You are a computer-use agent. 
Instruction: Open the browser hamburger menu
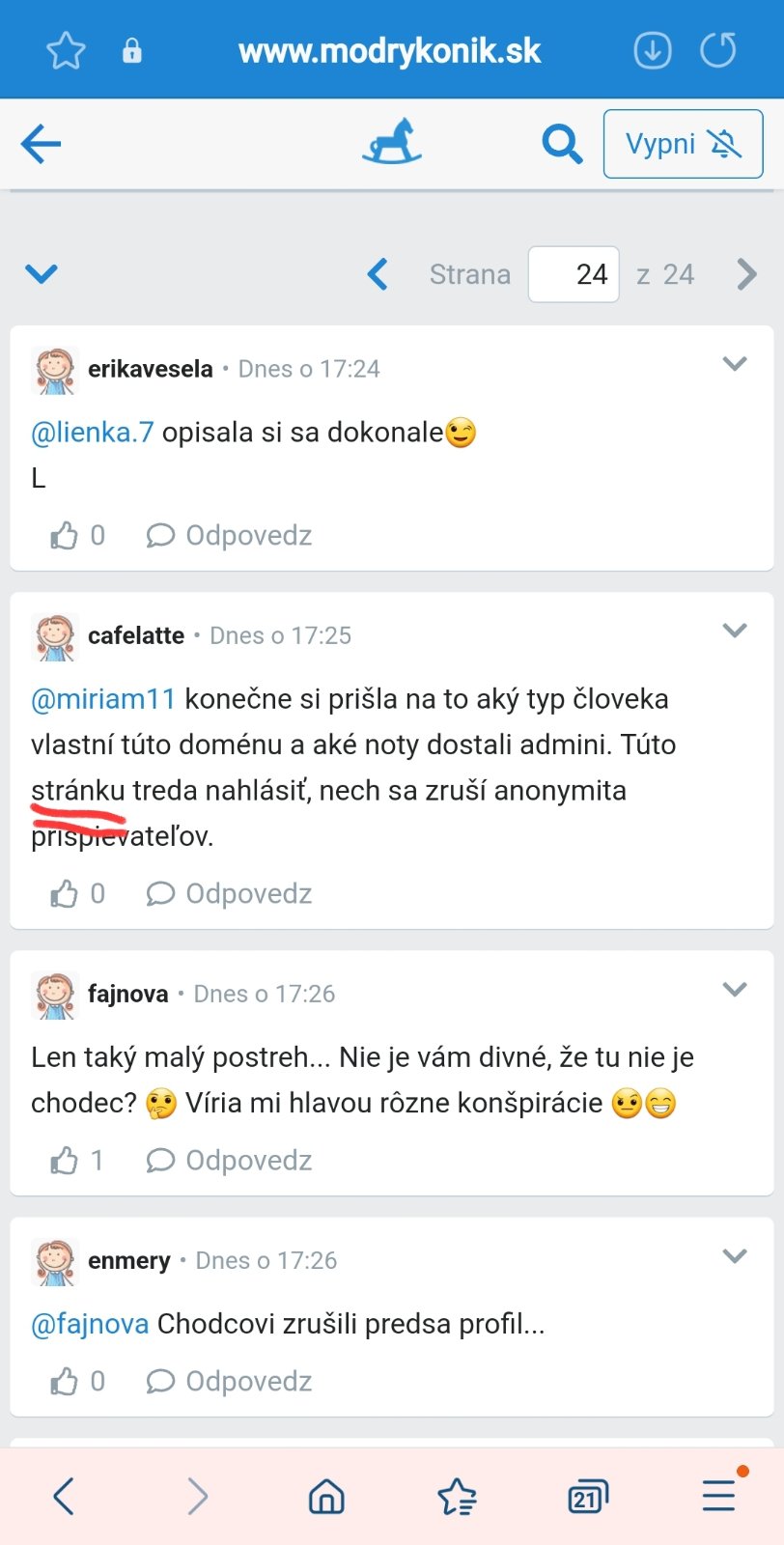coord(719,1495)
